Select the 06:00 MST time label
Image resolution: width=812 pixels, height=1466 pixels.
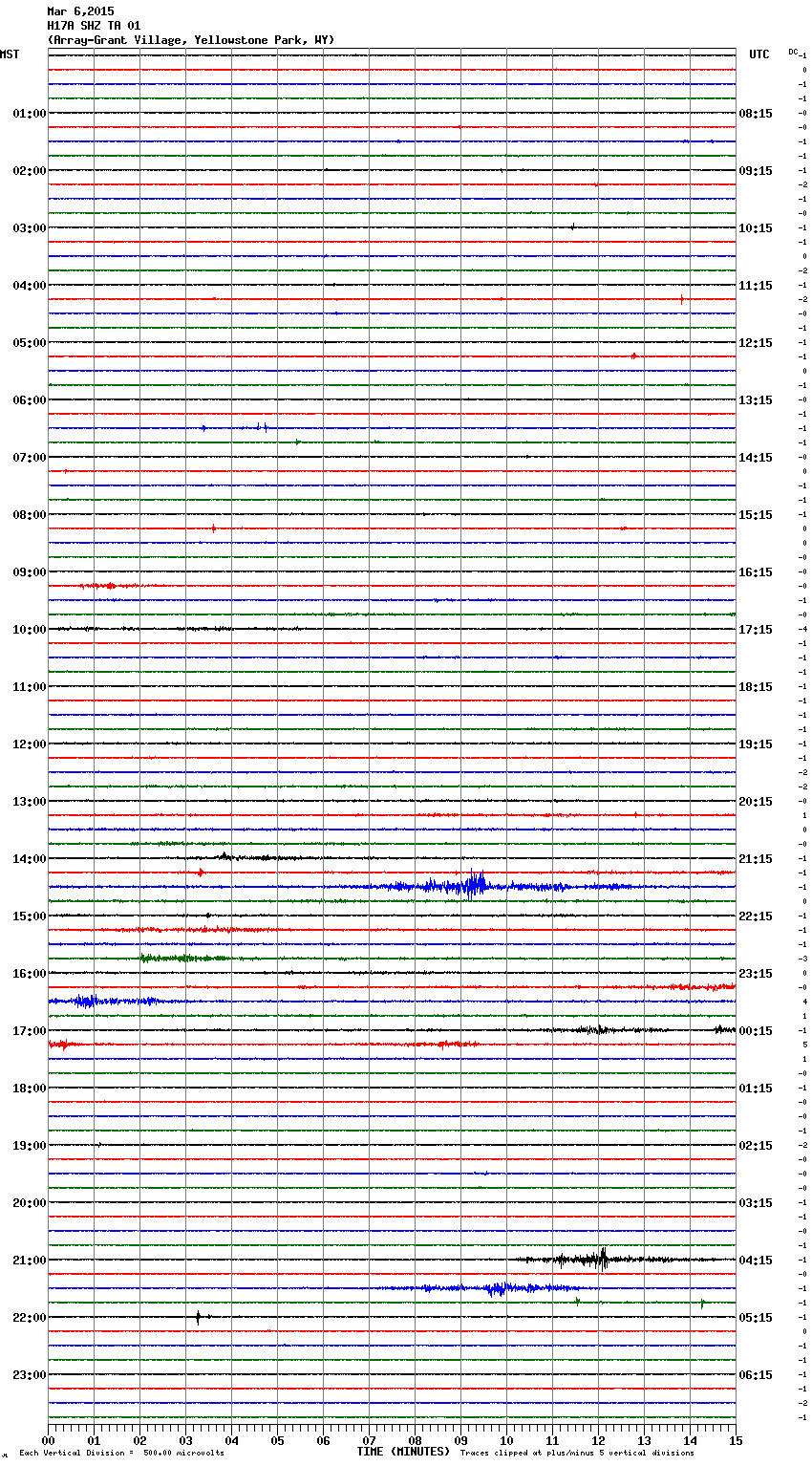pyautogui.click(x=29, y=400)
